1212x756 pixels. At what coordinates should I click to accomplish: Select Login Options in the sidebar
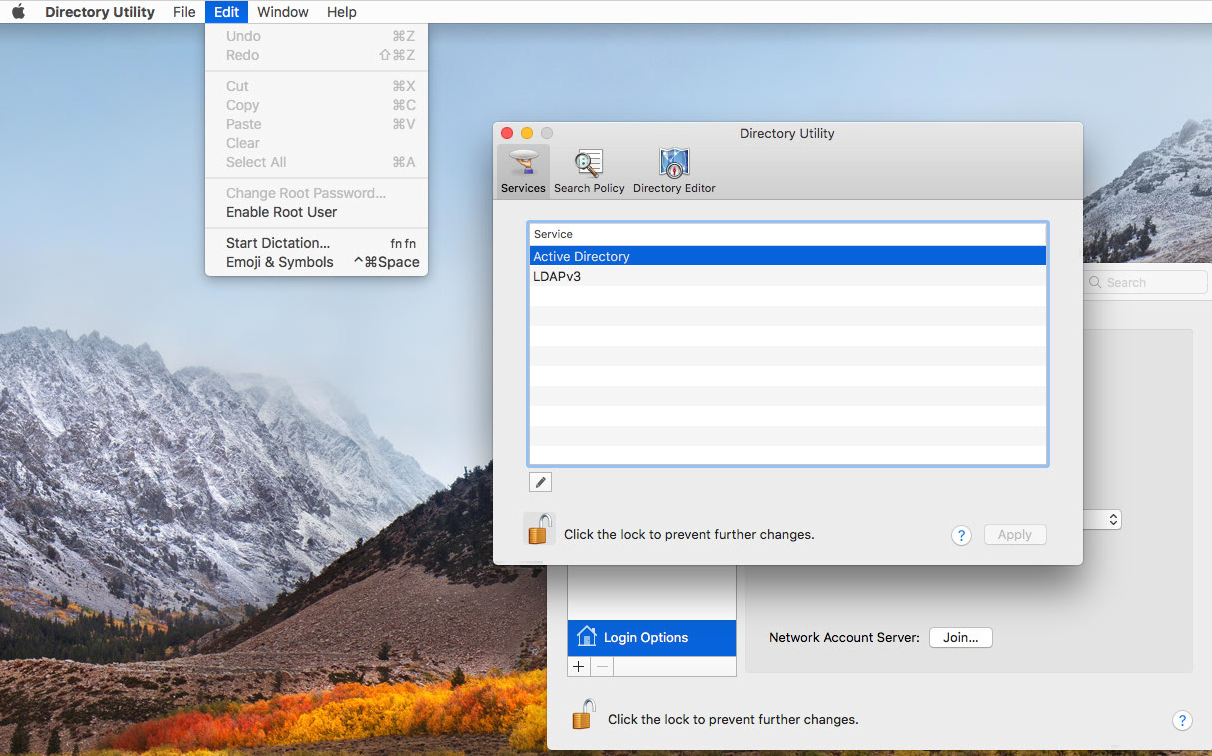click(652, 637)
